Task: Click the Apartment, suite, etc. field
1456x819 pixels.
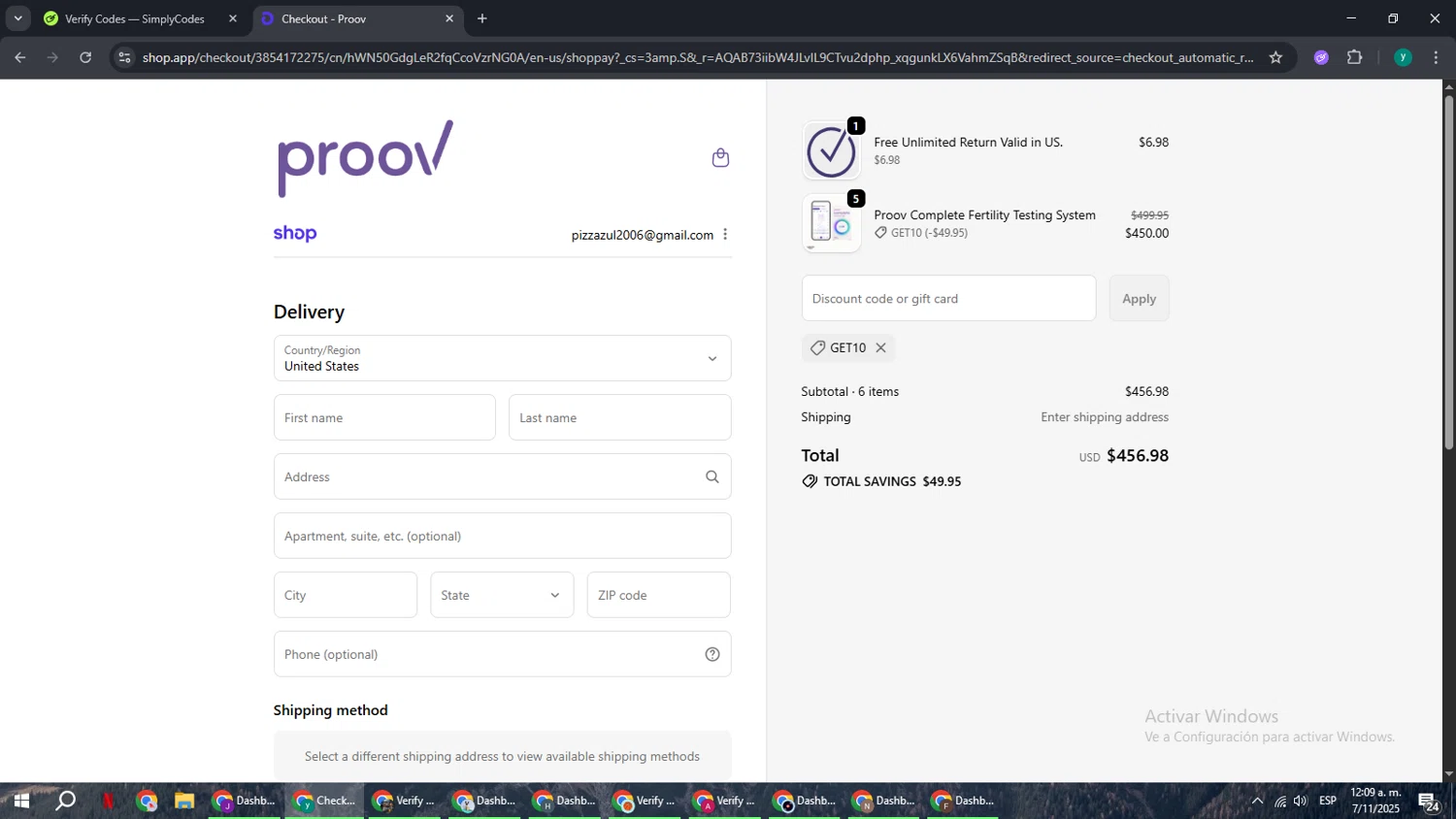Action: [502, 536]
